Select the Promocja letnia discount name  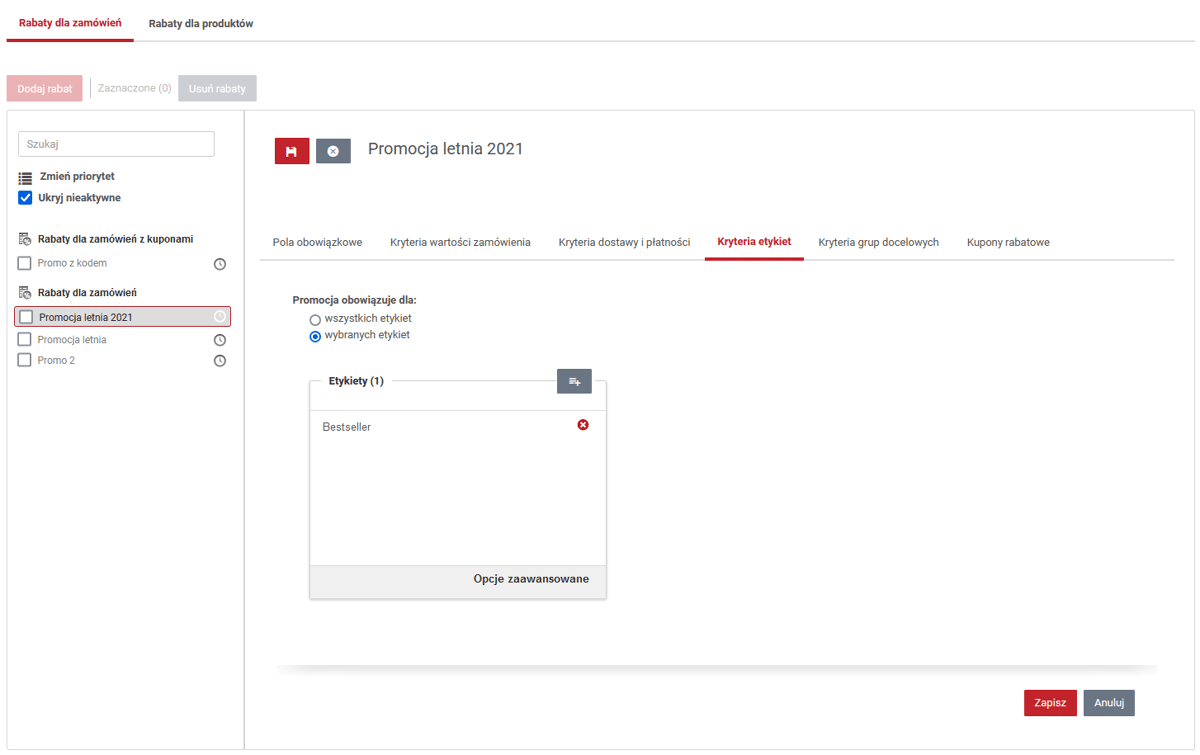[72, 339]
